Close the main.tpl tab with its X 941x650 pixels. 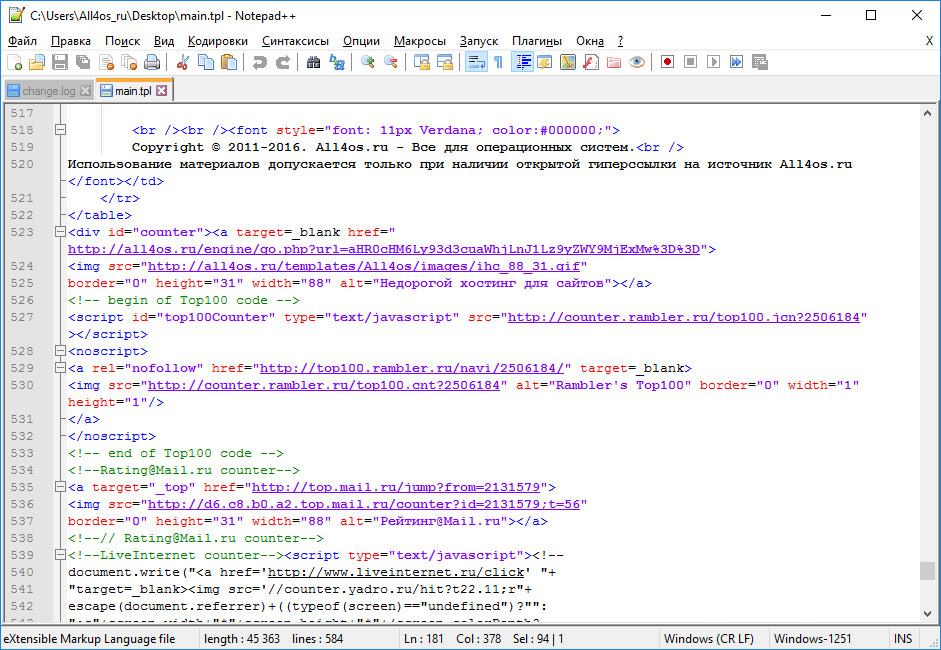click(x=161, y=91)
